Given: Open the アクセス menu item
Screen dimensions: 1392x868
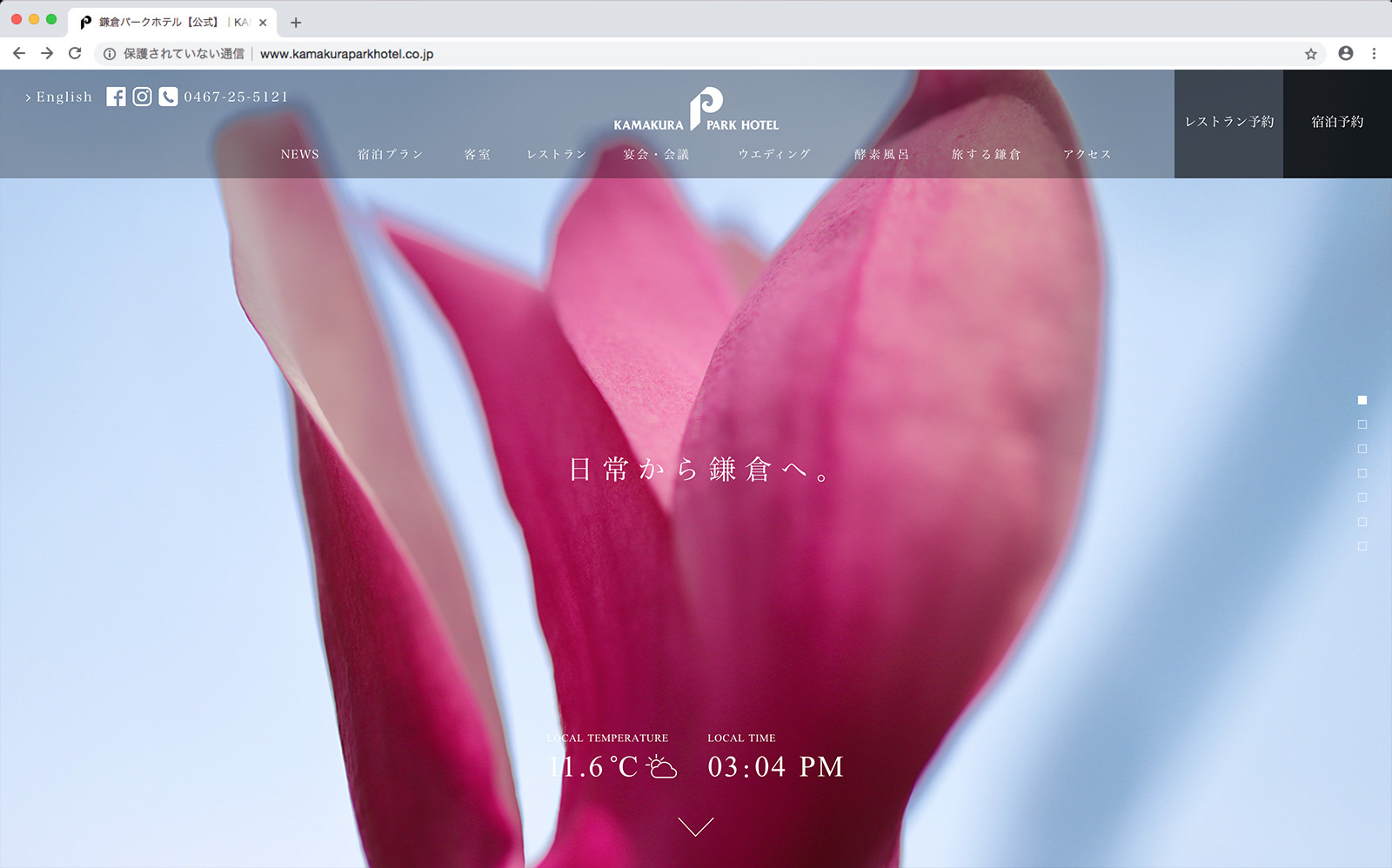Looking at the screenshot, I should tap(1087, 154).
